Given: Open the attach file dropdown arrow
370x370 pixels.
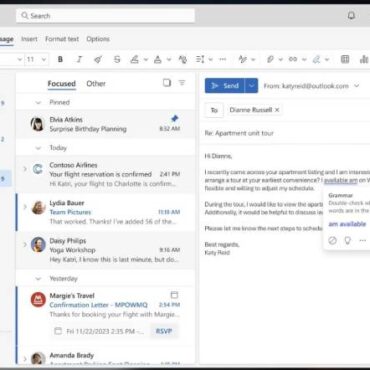Looking at the screenshot, I should tap(281, 60).
